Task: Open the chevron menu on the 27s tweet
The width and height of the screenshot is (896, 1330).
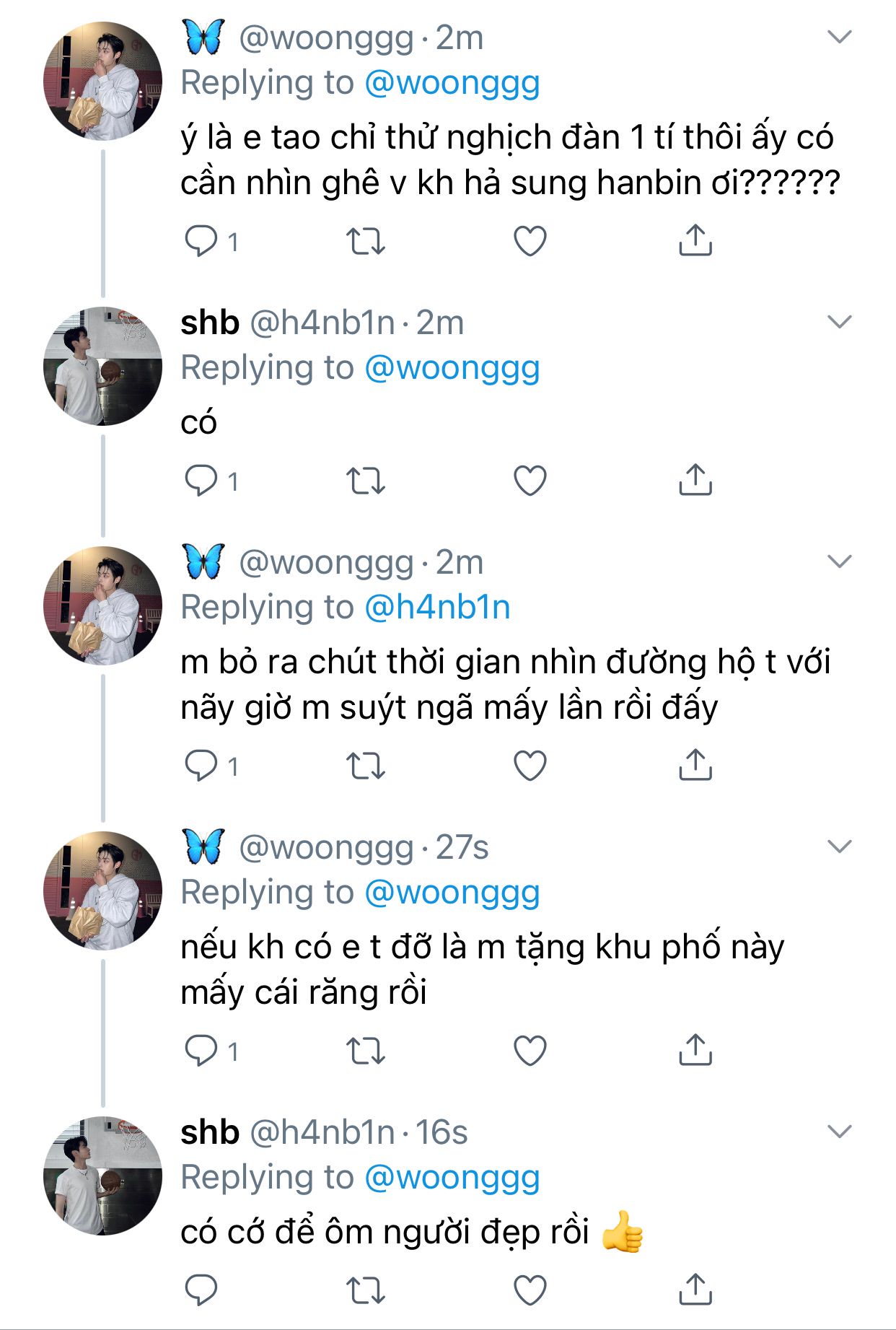Action: 840,846
